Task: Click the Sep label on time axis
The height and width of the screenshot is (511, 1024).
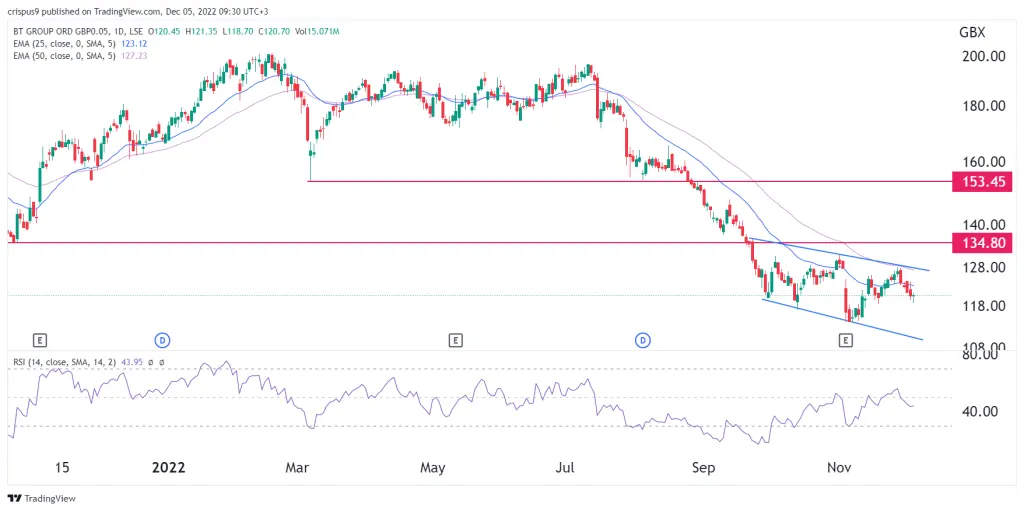Action: (704, 468)
